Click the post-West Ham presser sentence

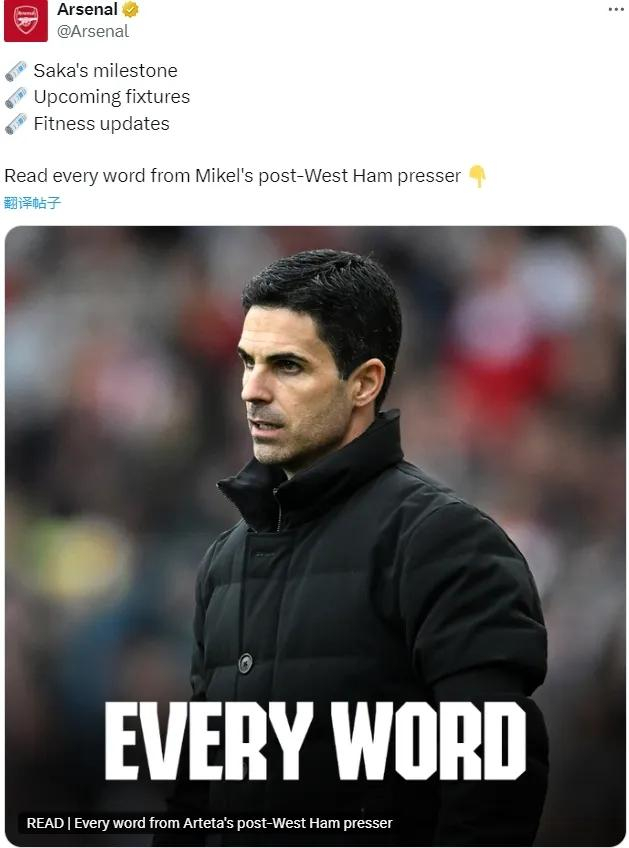point(233,176)
